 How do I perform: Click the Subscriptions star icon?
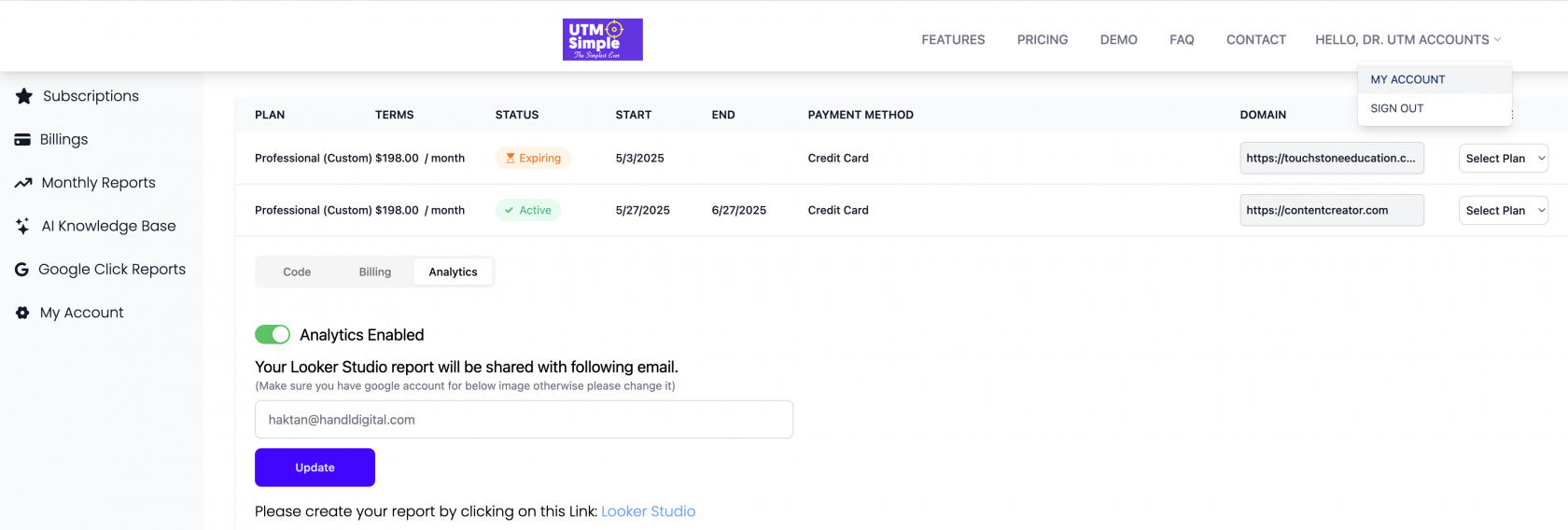tap(24, 96)
